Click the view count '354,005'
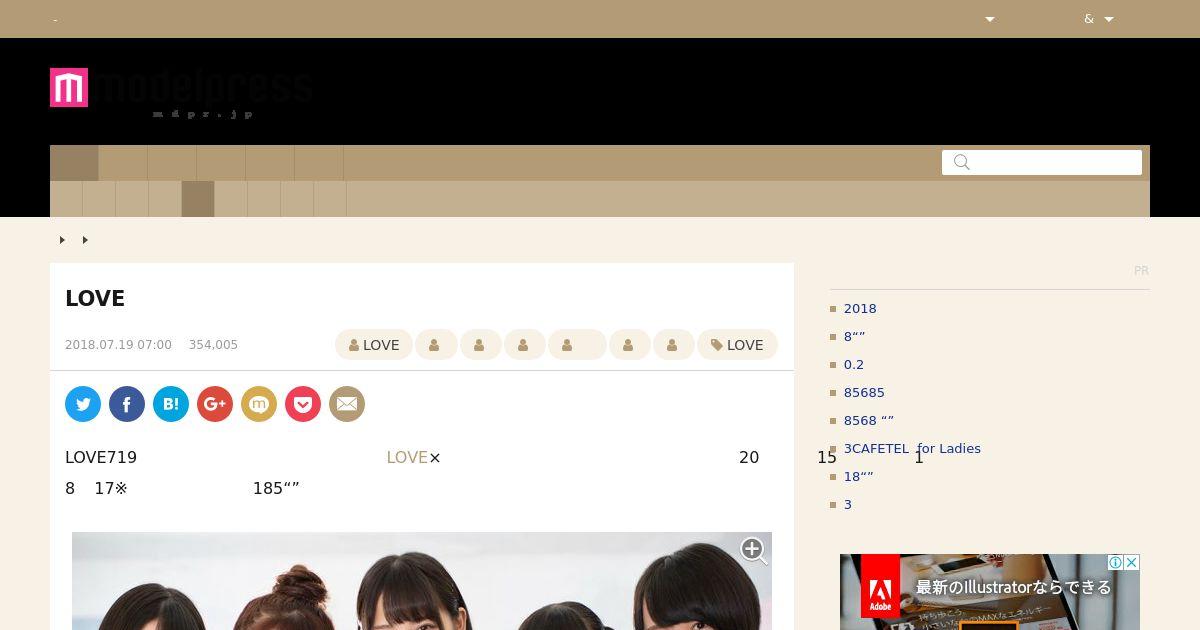The width and height of the screenshot is (1200, 630). pyautogui.click(x=213, y=345)
